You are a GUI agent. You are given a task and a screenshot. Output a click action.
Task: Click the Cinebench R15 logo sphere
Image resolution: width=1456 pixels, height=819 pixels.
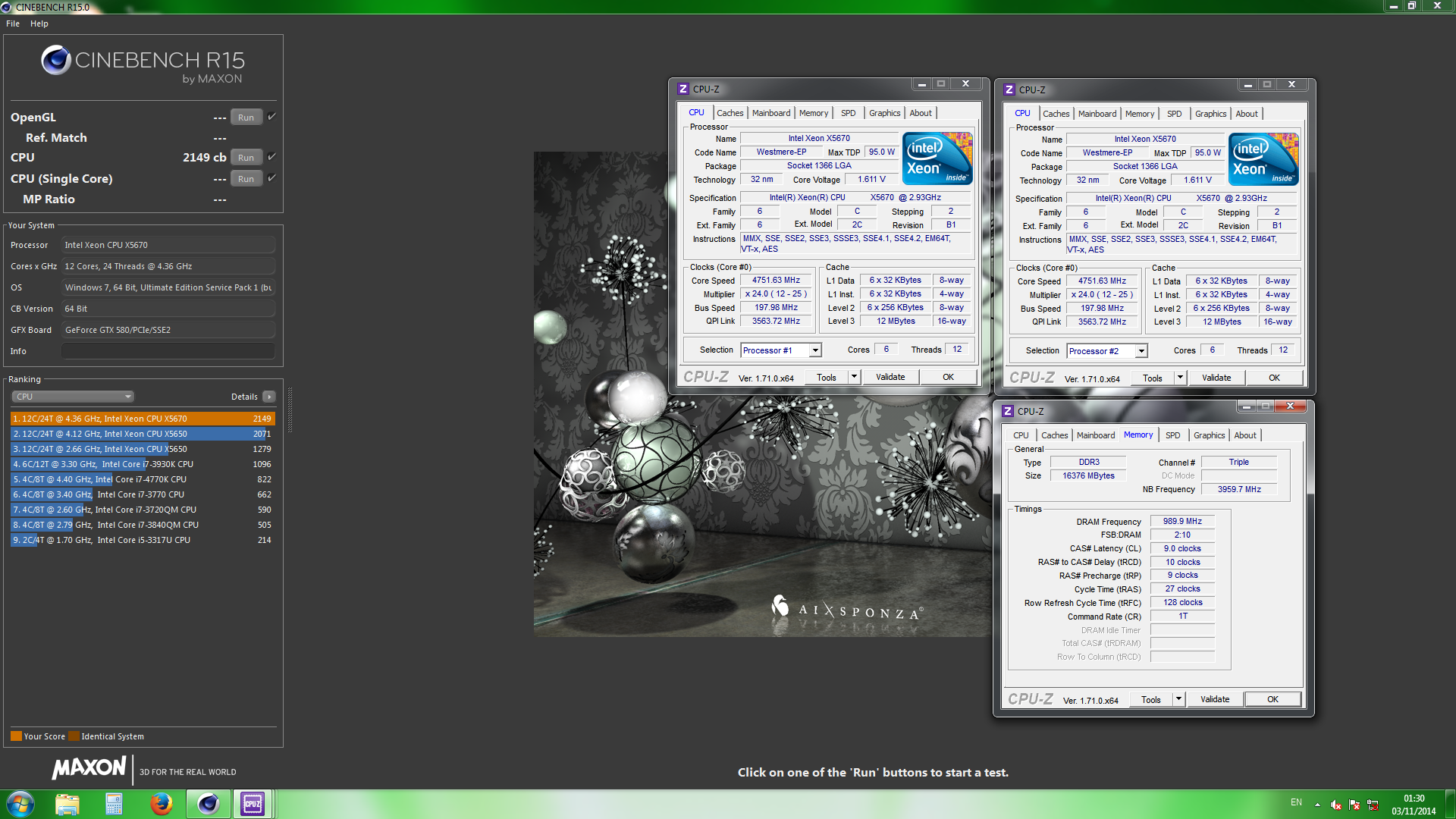[x=56, y=60]
